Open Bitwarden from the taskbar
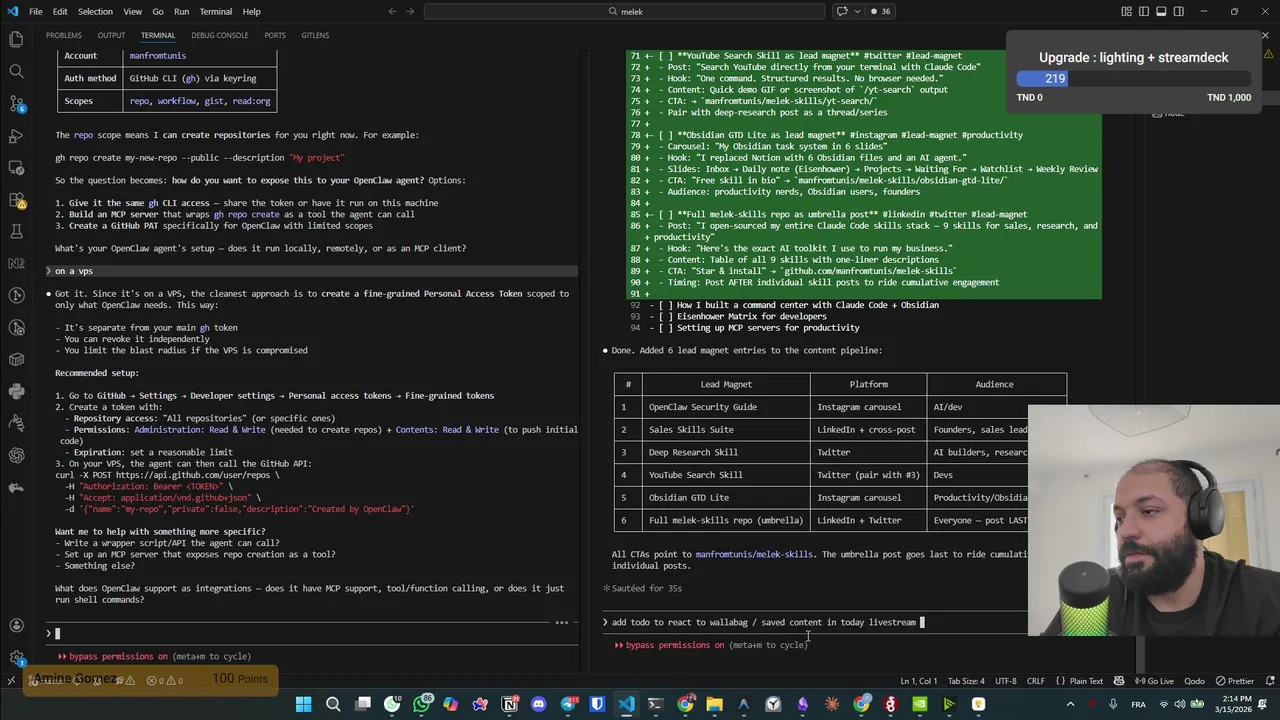This screenshot has width=1280, height=720. click(x=597, y=704)
